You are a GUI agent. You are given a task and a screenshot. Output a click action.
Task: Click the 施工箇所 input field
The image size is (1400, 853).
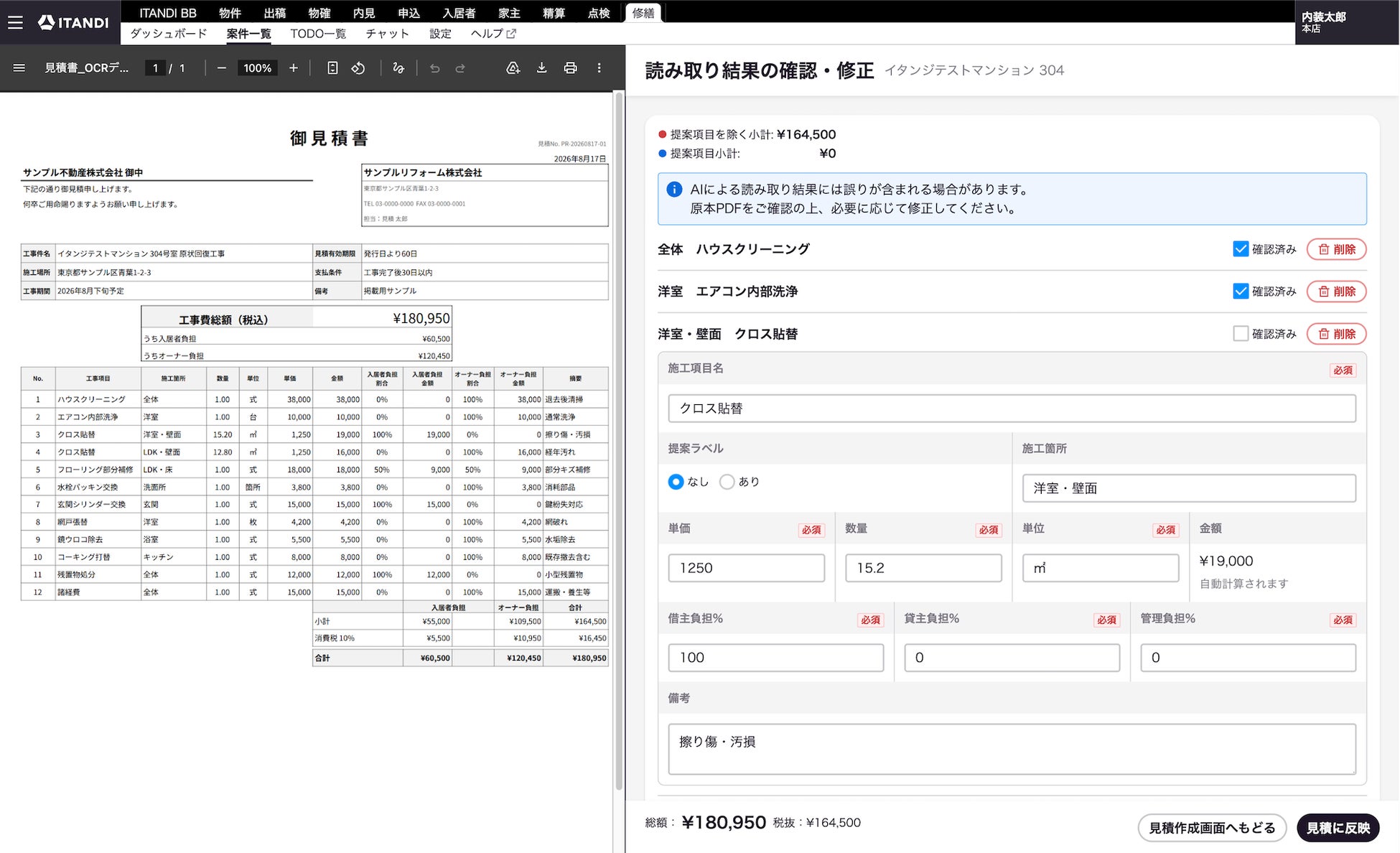click(x=1189, y=488)
